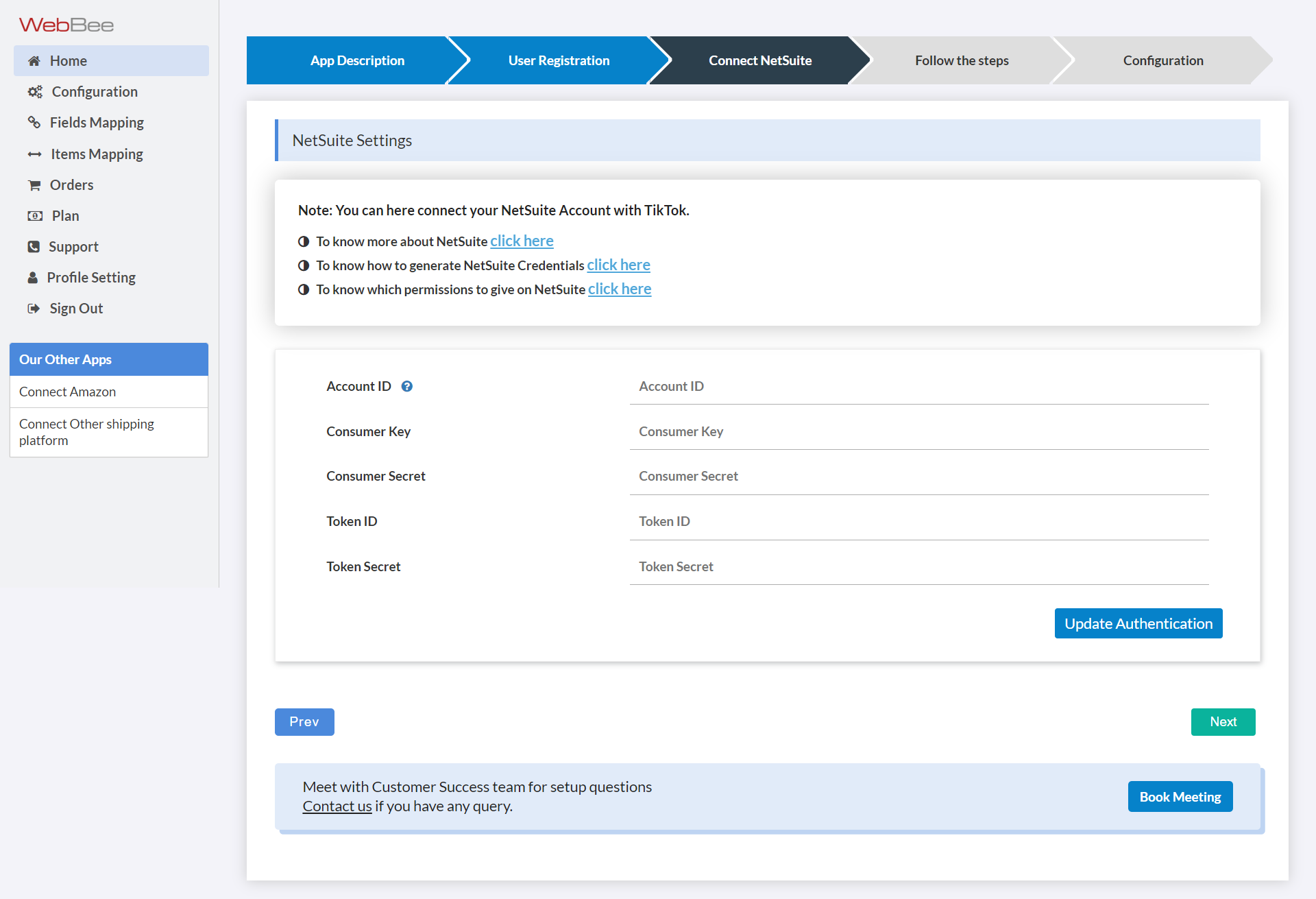
Task: Click the green Next button
Action: [1223, 722]
